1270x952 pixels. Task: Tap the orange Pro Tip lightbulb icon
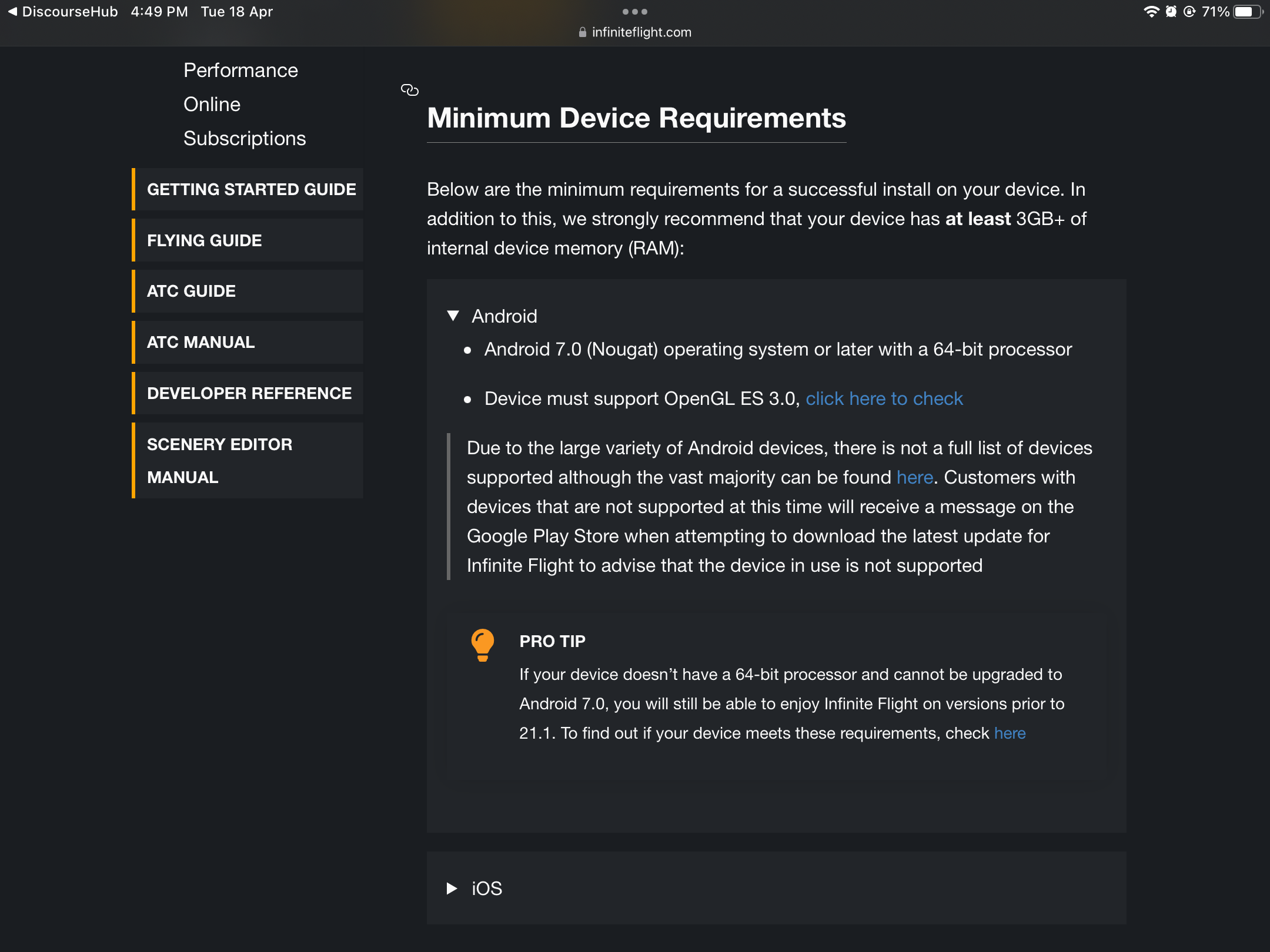click(x=482, y=645)
